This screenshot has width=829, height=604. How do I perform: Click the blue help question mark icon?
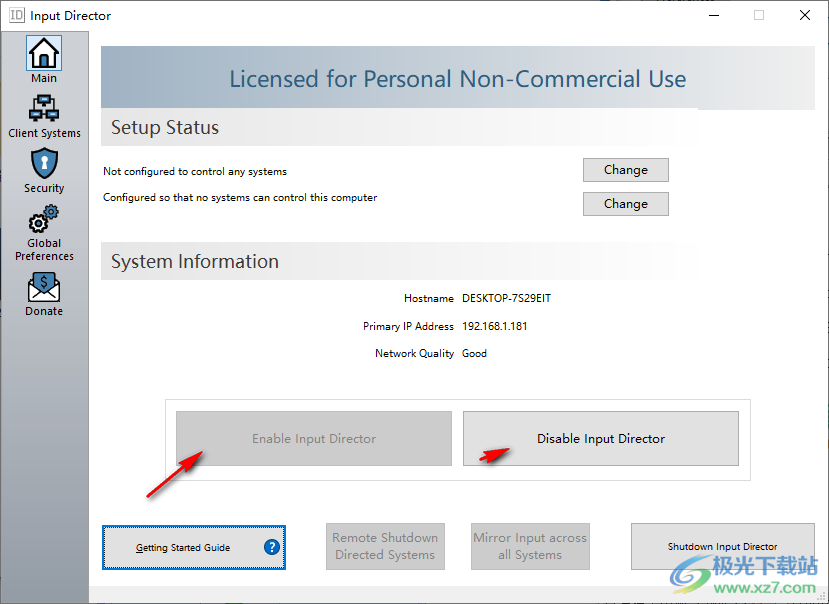pos(272,547)
